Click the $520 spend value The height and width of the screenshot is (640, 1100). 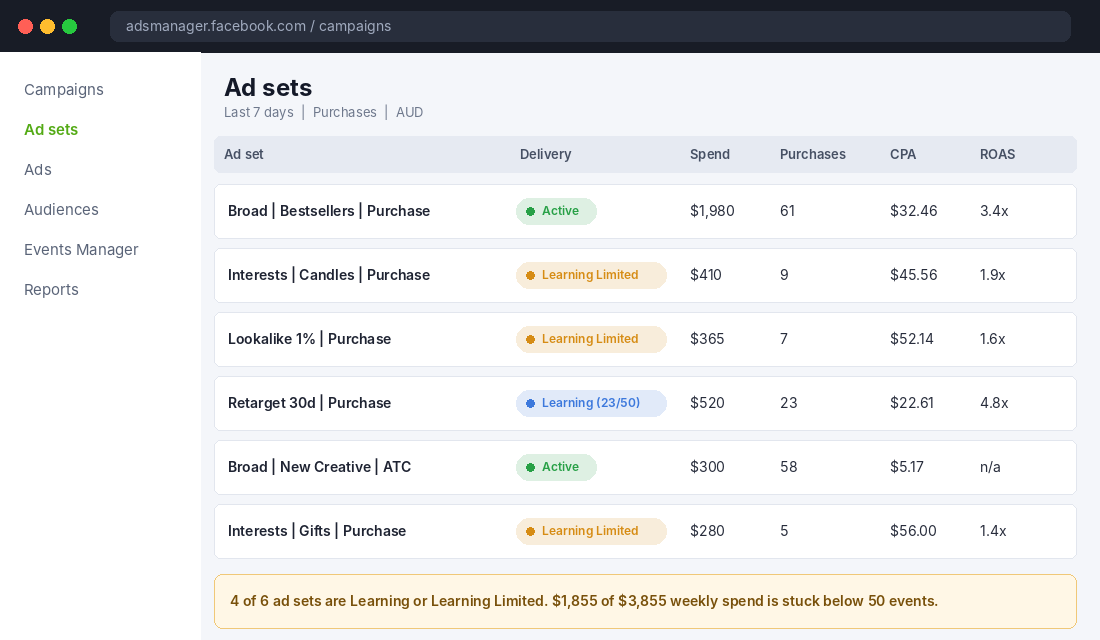707,403
